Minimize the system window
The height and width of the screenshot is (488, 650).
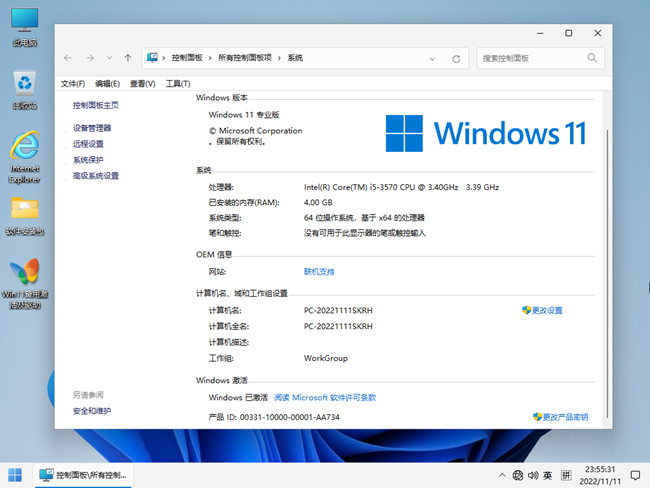[540, 33]
